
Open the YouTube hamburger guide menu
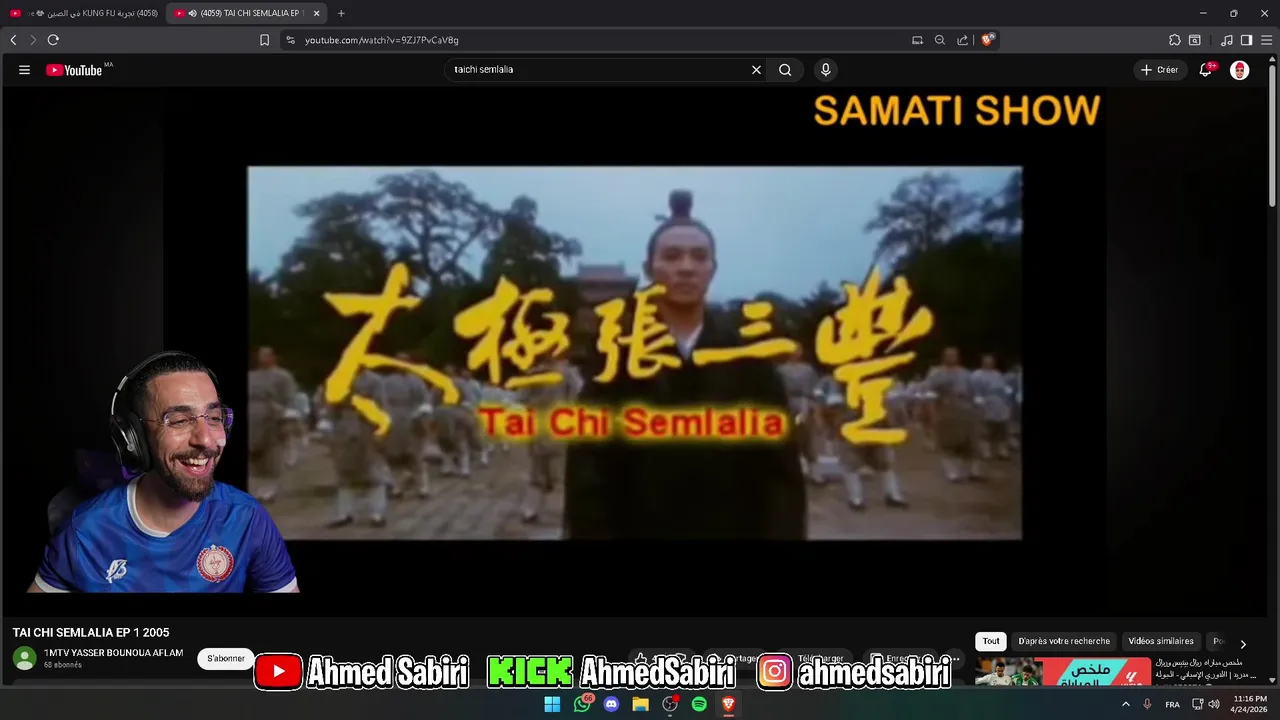click(x=24, y=70)
